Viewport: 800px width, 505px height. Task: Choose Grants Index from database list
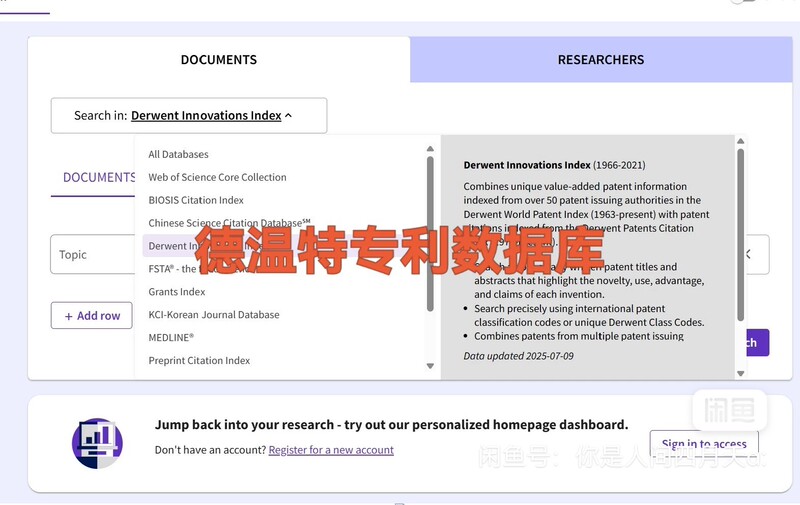(177, 292)
